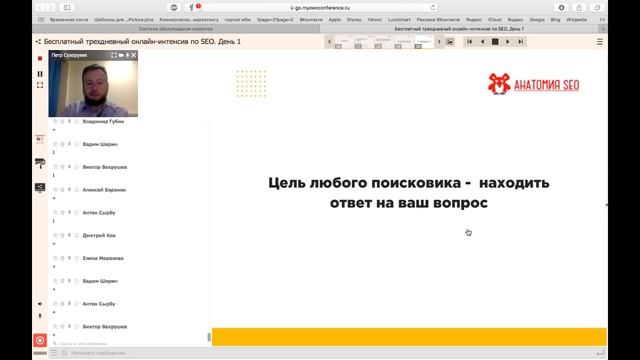
Task: Toggle fullscreen mode from the left sidebar
Action: pyautogui.click(x=40, y=85)
